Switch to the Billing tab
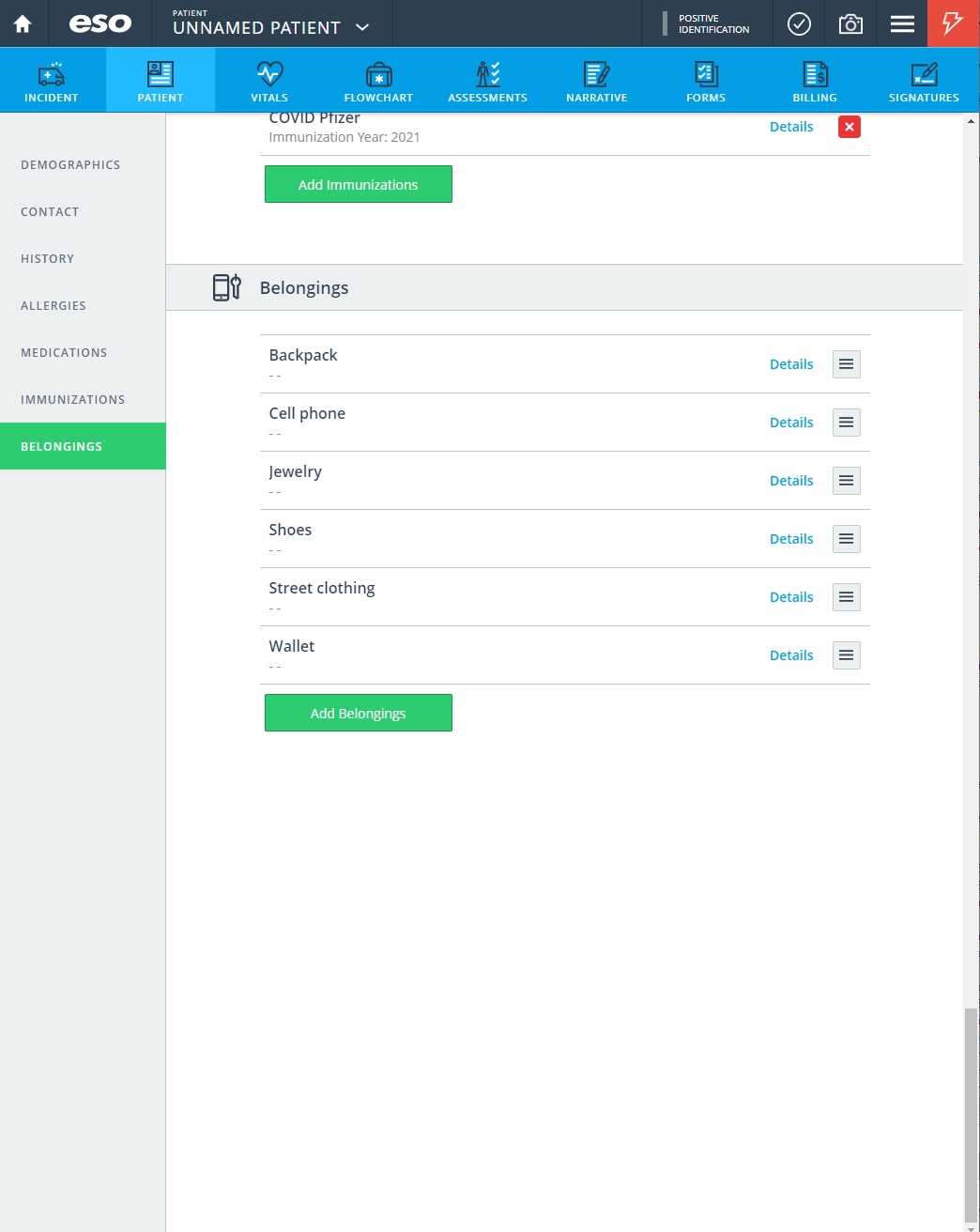The image size is (980, 1232). pyautogui.click(x=815, y=81)
